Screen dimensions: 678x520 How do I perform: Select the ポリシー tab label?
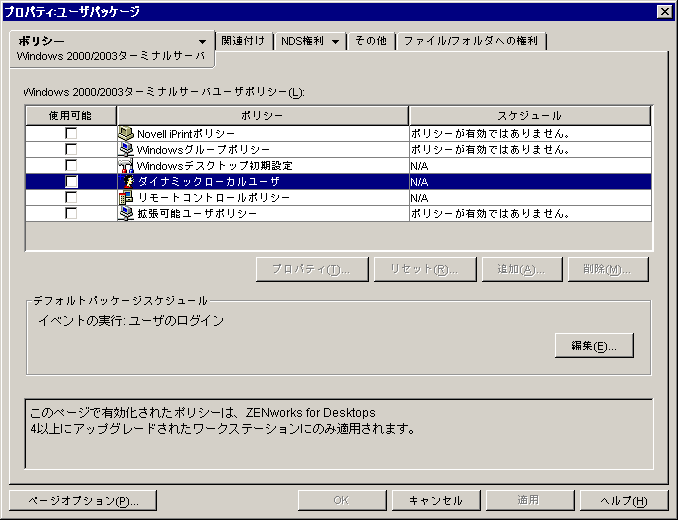click(x=42, y=41)
